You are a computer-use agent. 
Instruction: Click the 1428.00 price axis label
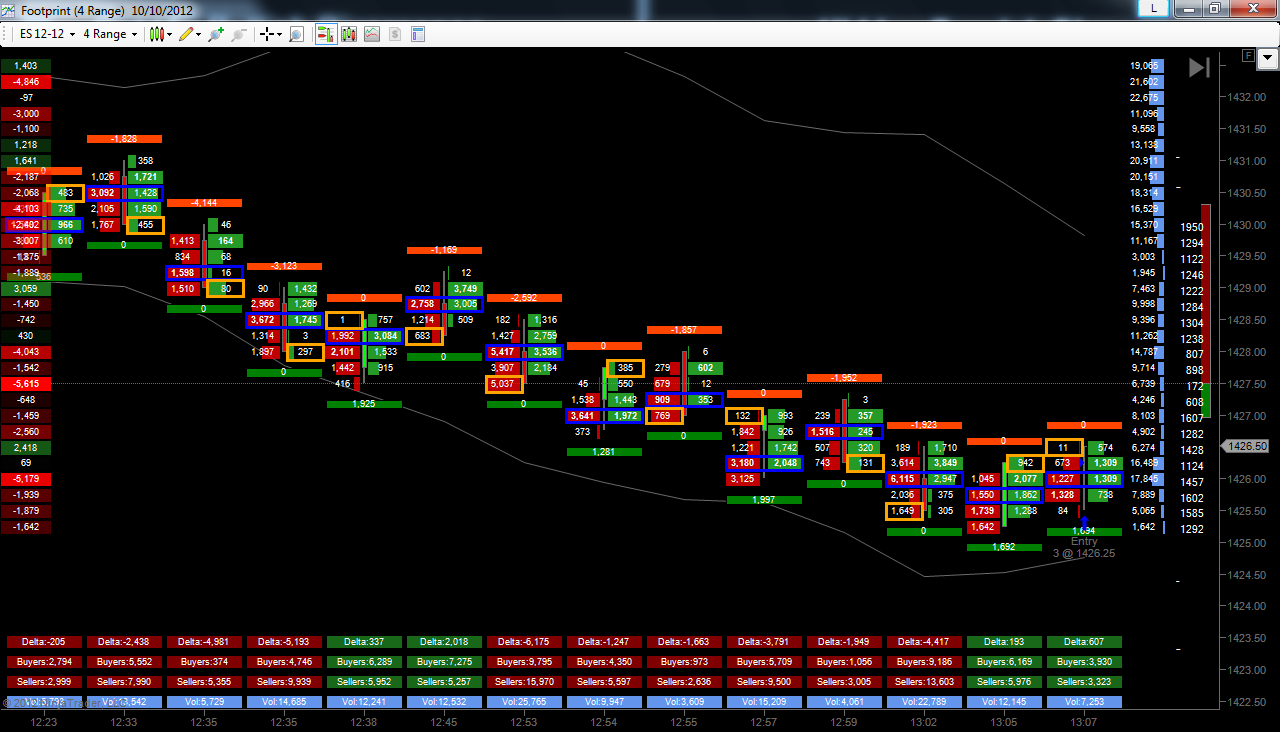[1246, 352]
